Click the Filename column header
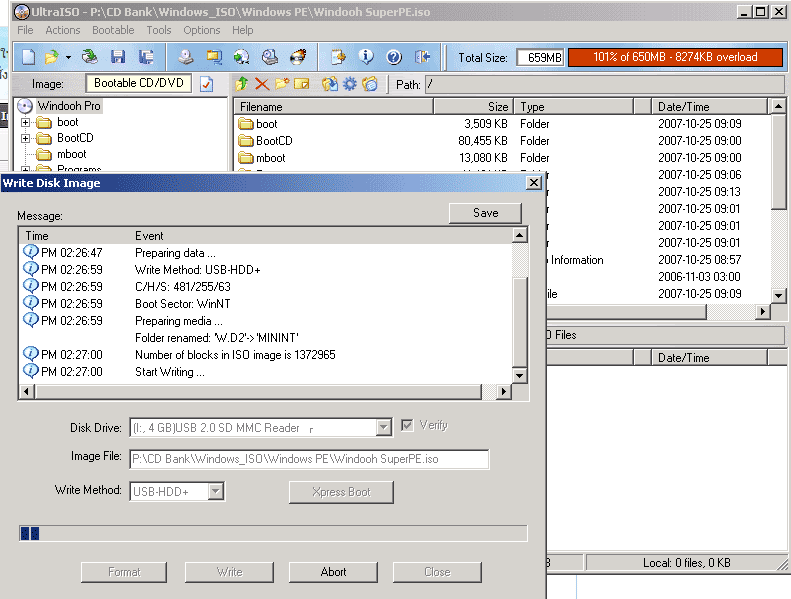Image resolution: width=791 pixels, height=599 pixels. [333, 106]
